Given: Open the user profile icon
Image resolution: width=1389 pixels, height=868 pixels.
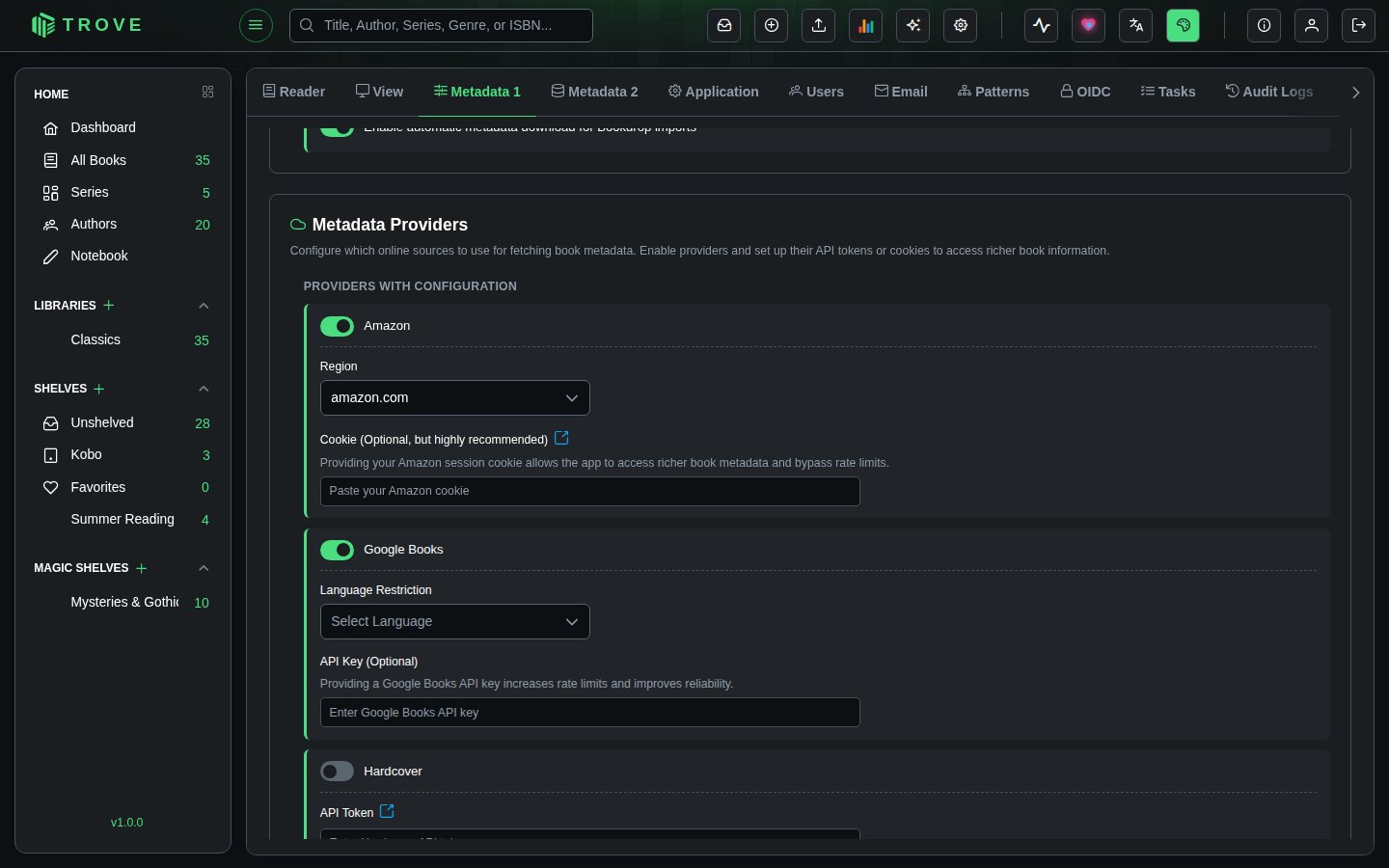Looking at the screenshot, I should point(1312,25).
